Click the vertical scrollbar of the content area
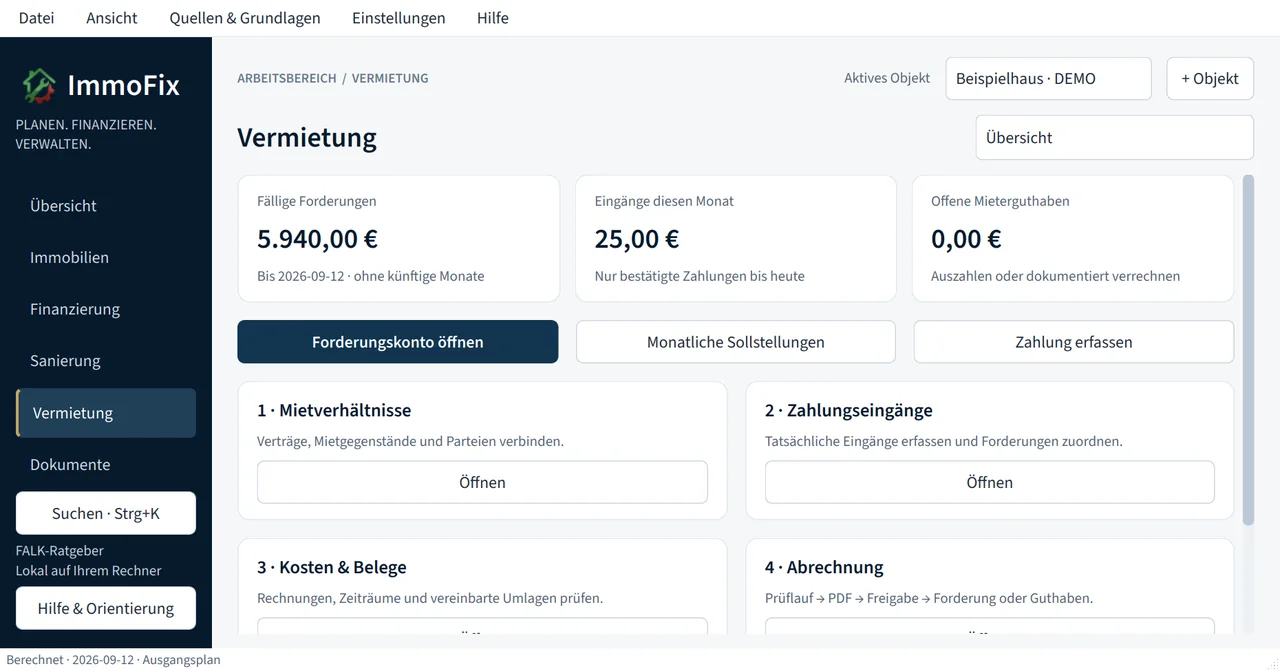The height and width of the screenshot is (671, 1280). click(x=1248, y=350)
